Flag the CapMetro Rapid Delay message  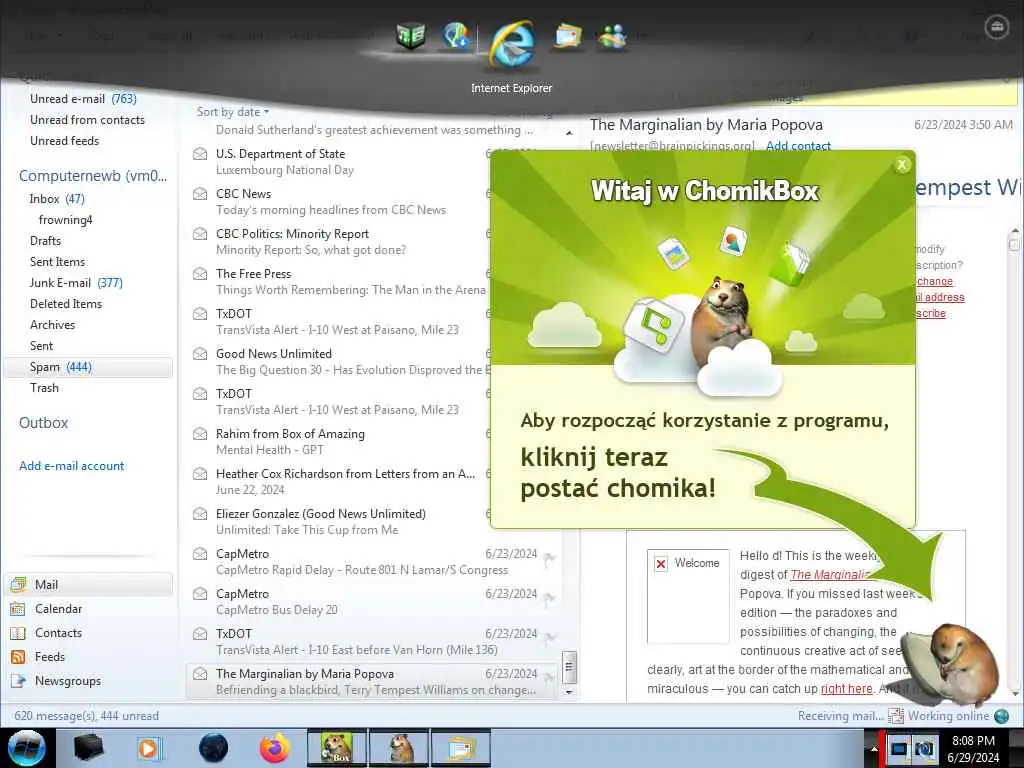click(x=549, y=558)
